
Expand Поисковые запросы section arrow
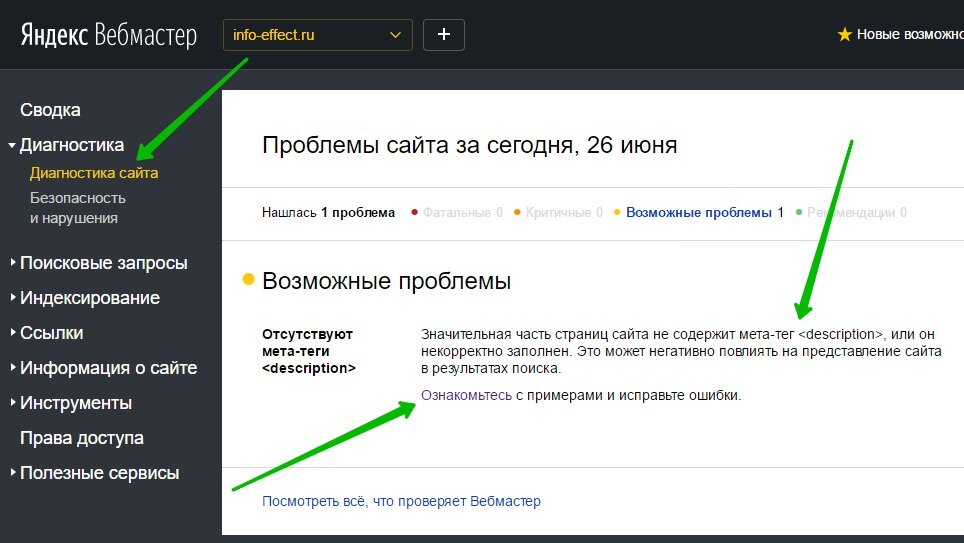(13, 263)
